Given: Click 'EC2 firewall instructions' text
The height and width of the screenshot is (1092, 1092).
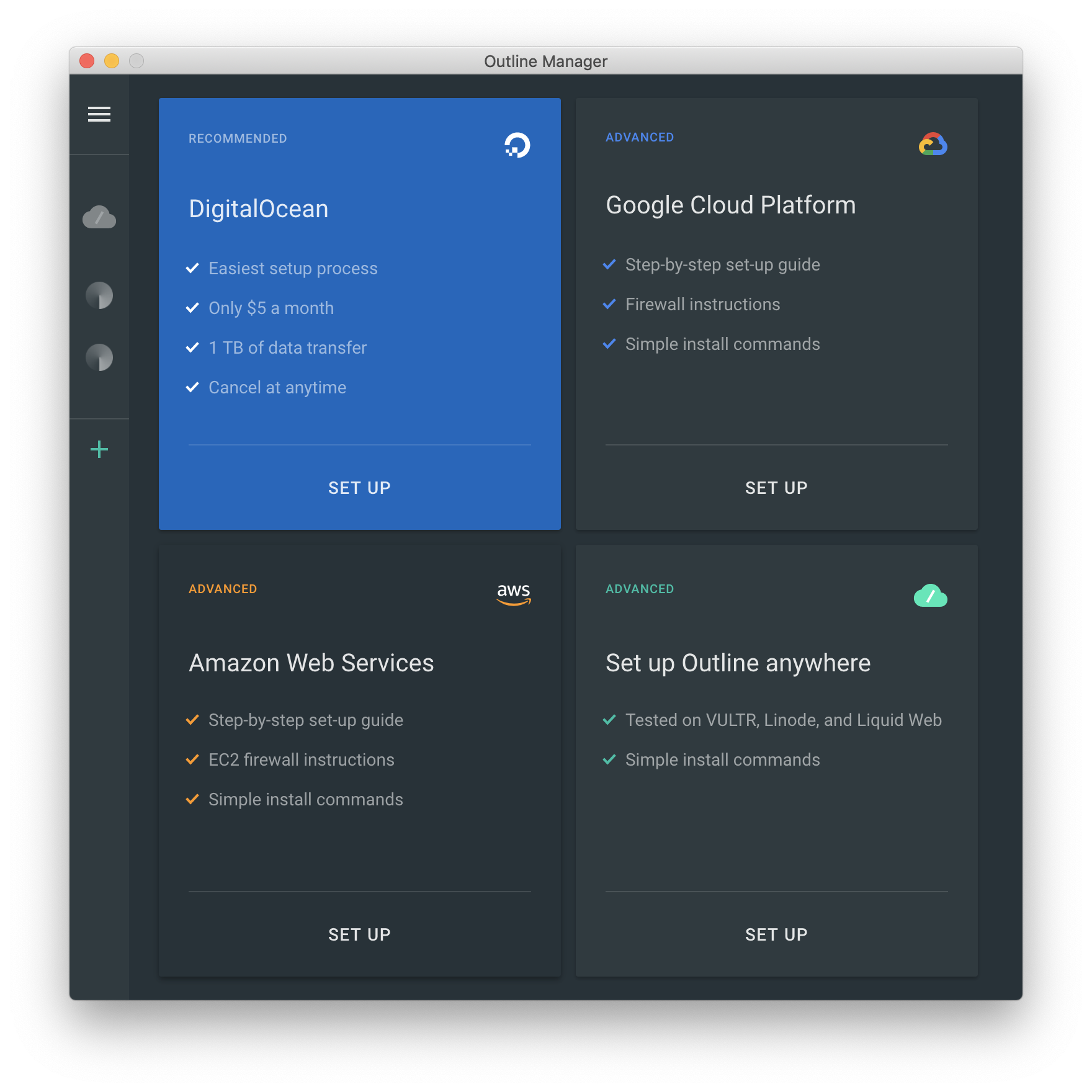Looking at the screenshot, I should point(302,760).
